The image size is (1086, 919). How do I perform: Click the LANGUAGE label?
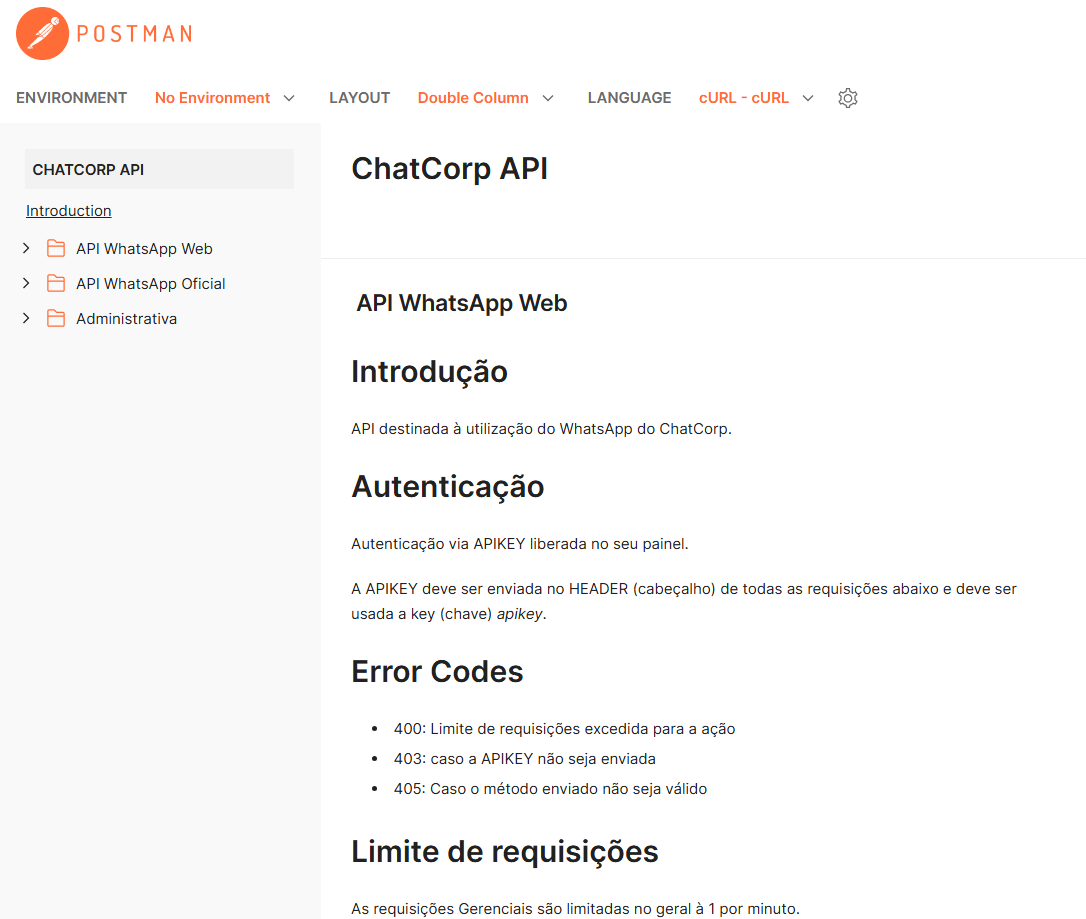[630, 98]
